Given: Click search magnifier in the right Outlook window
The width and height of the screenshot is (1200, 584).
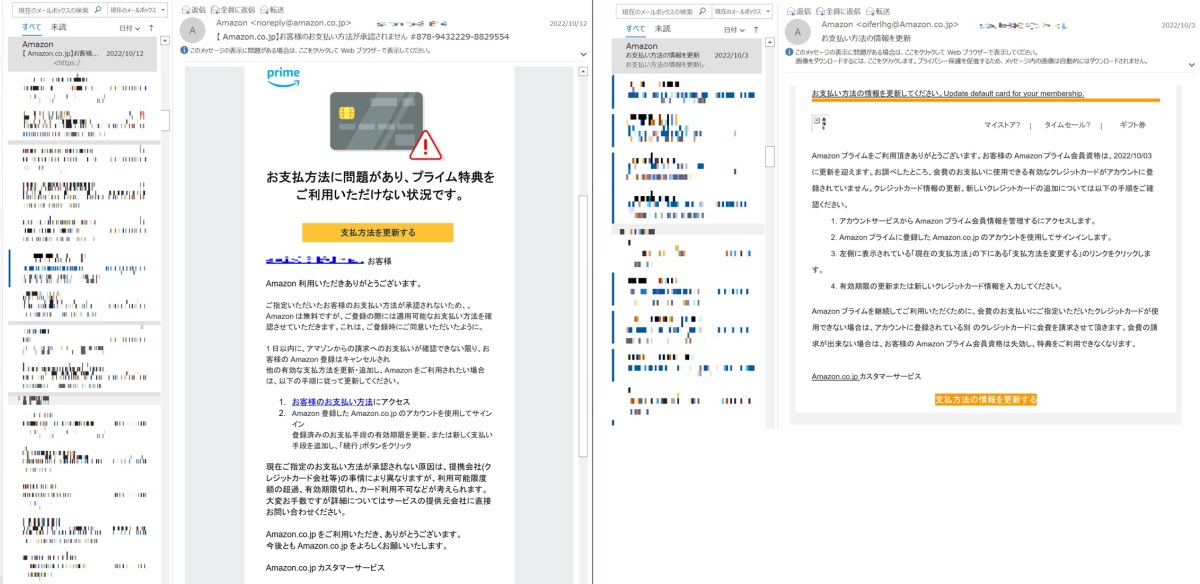Looking at the screenshot, I should point(701,9).
